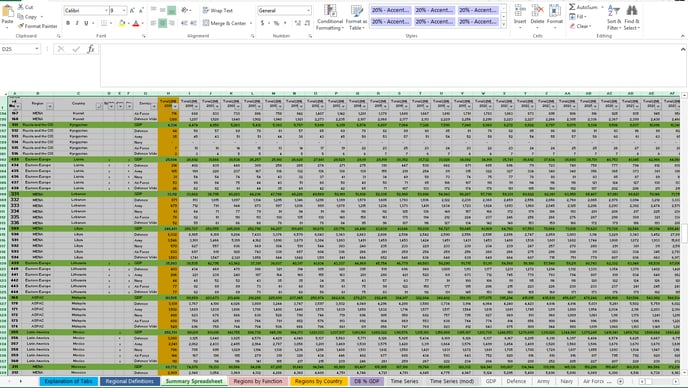Click the Cut scissors icon

click(20, 7)
